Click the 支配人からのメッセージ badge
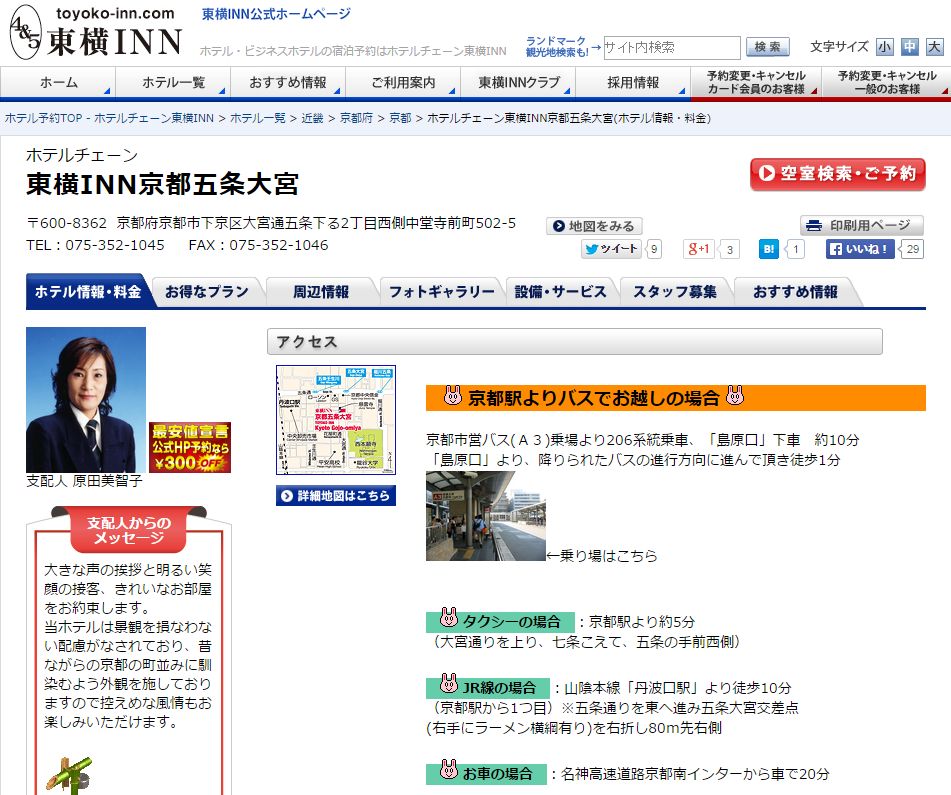This screenshot has height=795, width=951. 129,530
